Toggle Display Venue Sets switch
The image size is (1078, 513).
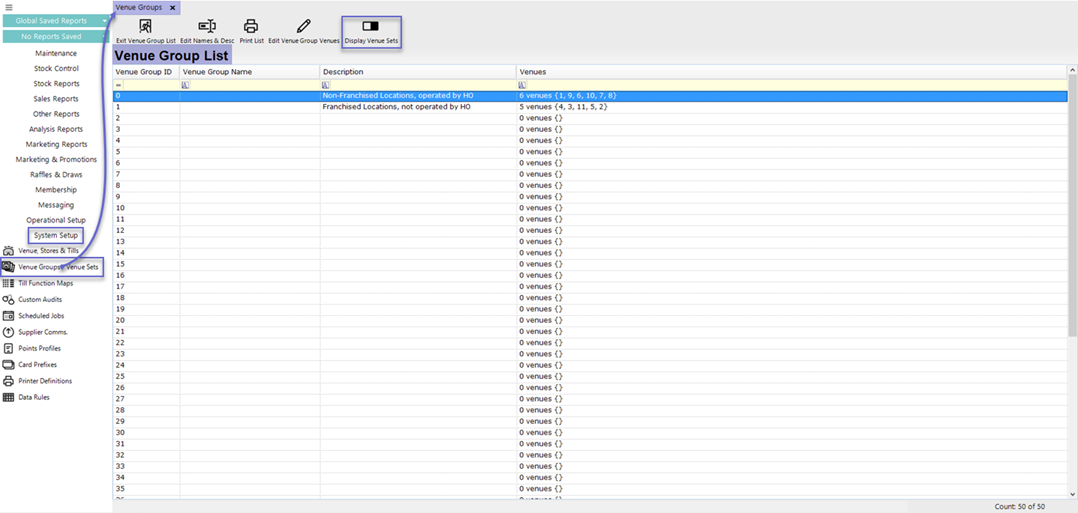[x=371, y=27]
